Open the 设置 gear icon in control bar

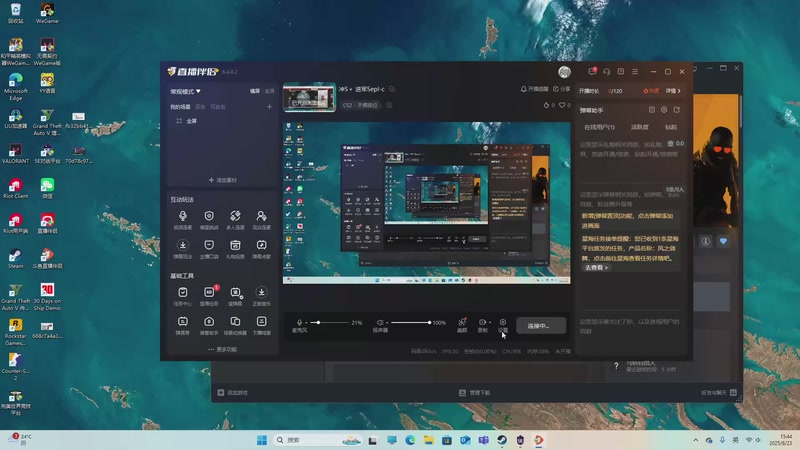(503, 322)
